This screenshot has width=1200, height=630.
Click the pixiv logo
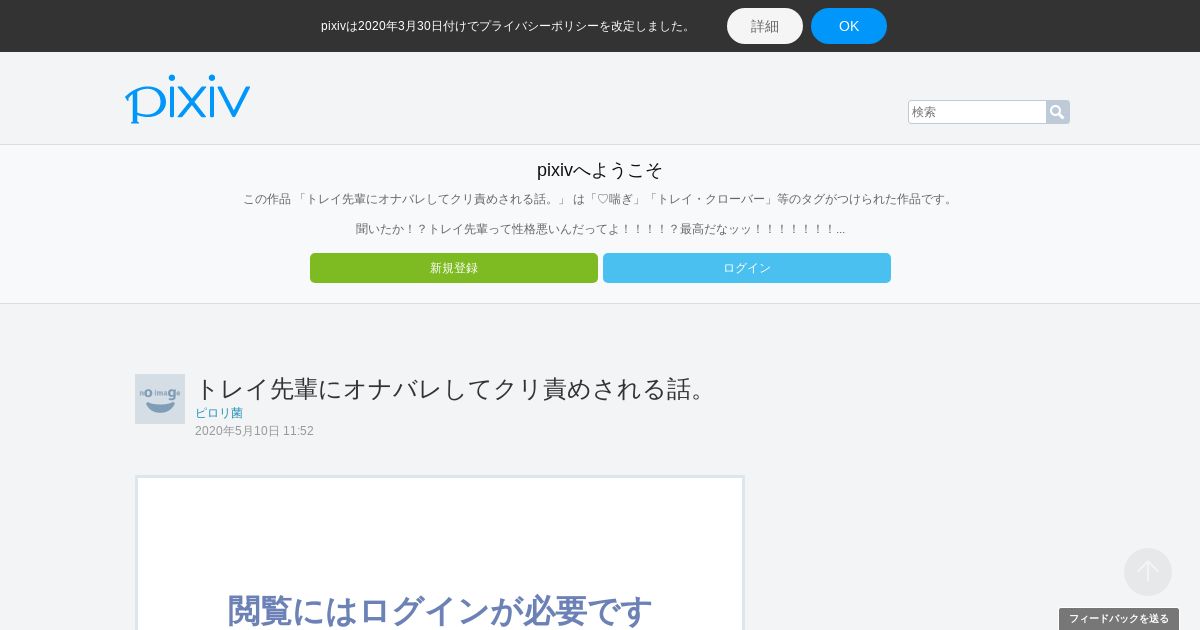(x=187, y=98)
